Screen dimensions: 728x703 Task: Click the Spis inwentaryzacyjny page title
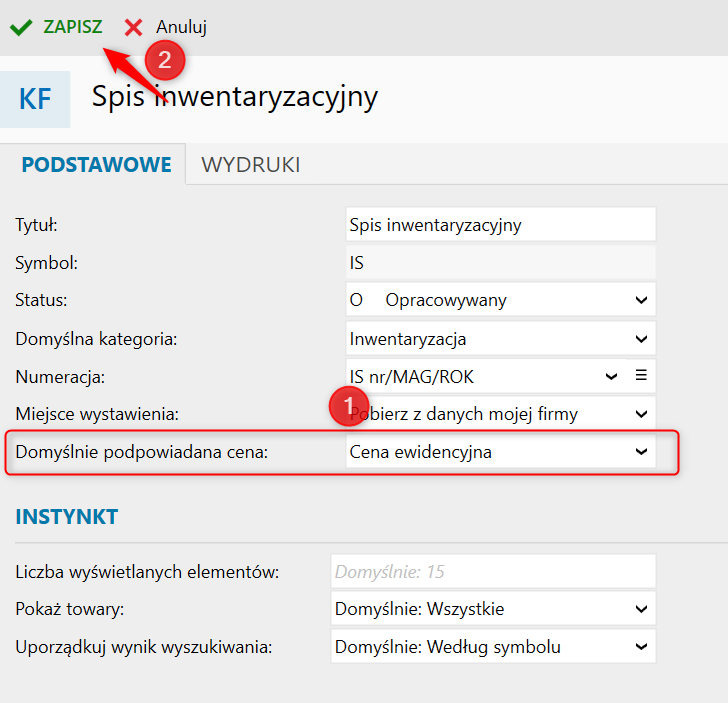click(235, 98)
